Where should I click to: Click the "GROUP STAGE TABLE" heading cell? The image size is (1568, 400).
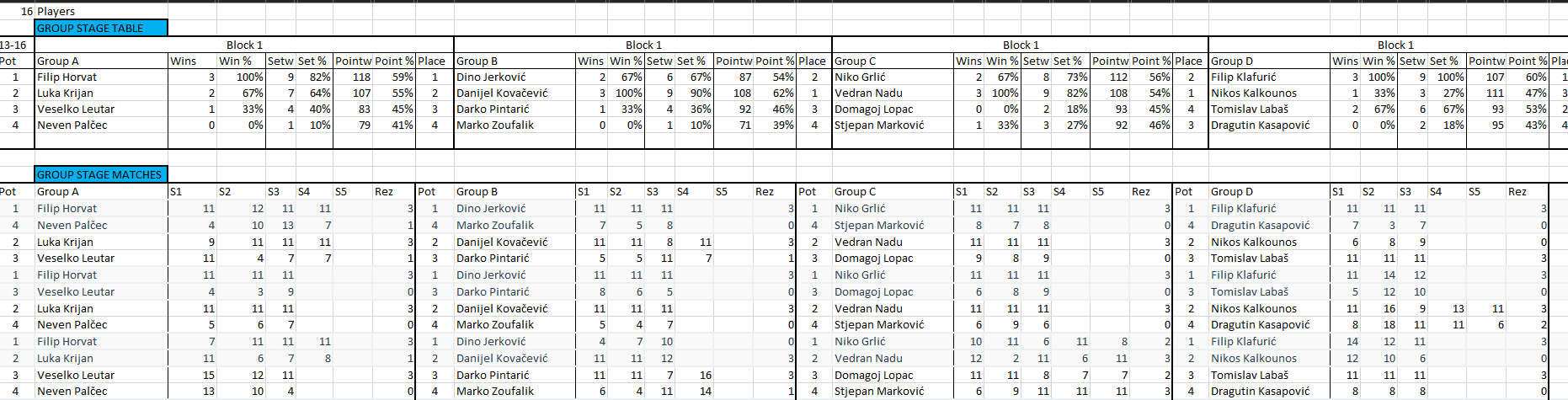(90, 28)
